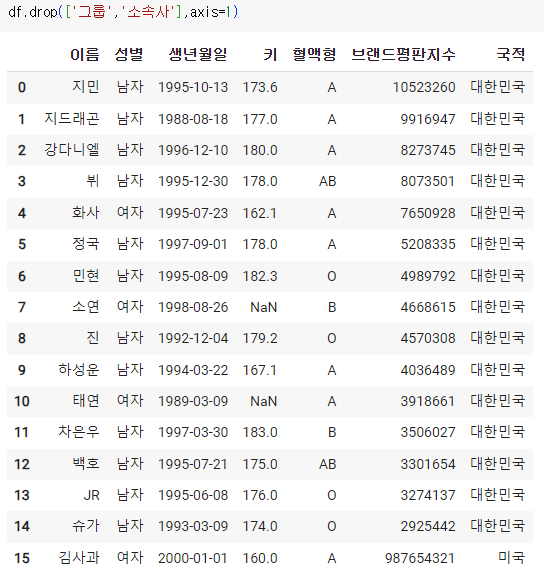Viewport: 544px width, 580px height.
Task: Click the NaN height in 소연's row
Action: point(264,307)
